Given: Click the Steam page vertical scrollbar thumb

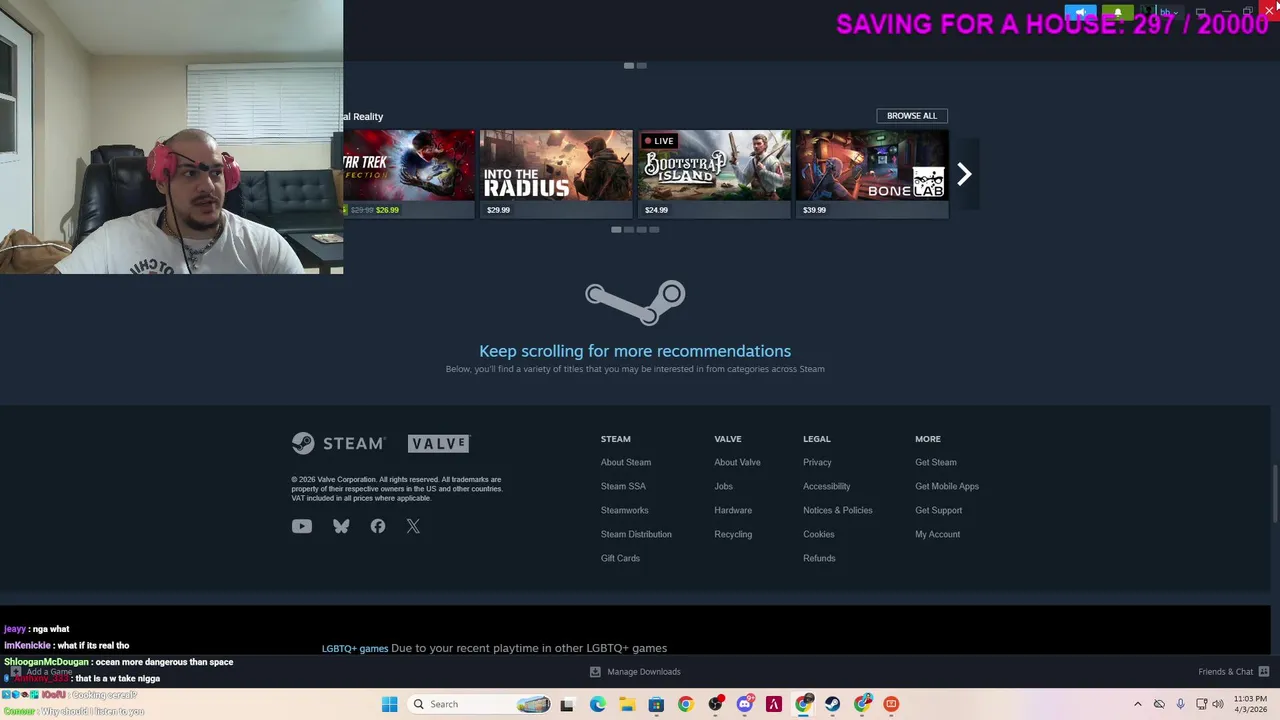Looking at the screenshot, I should pos(1274,492).
